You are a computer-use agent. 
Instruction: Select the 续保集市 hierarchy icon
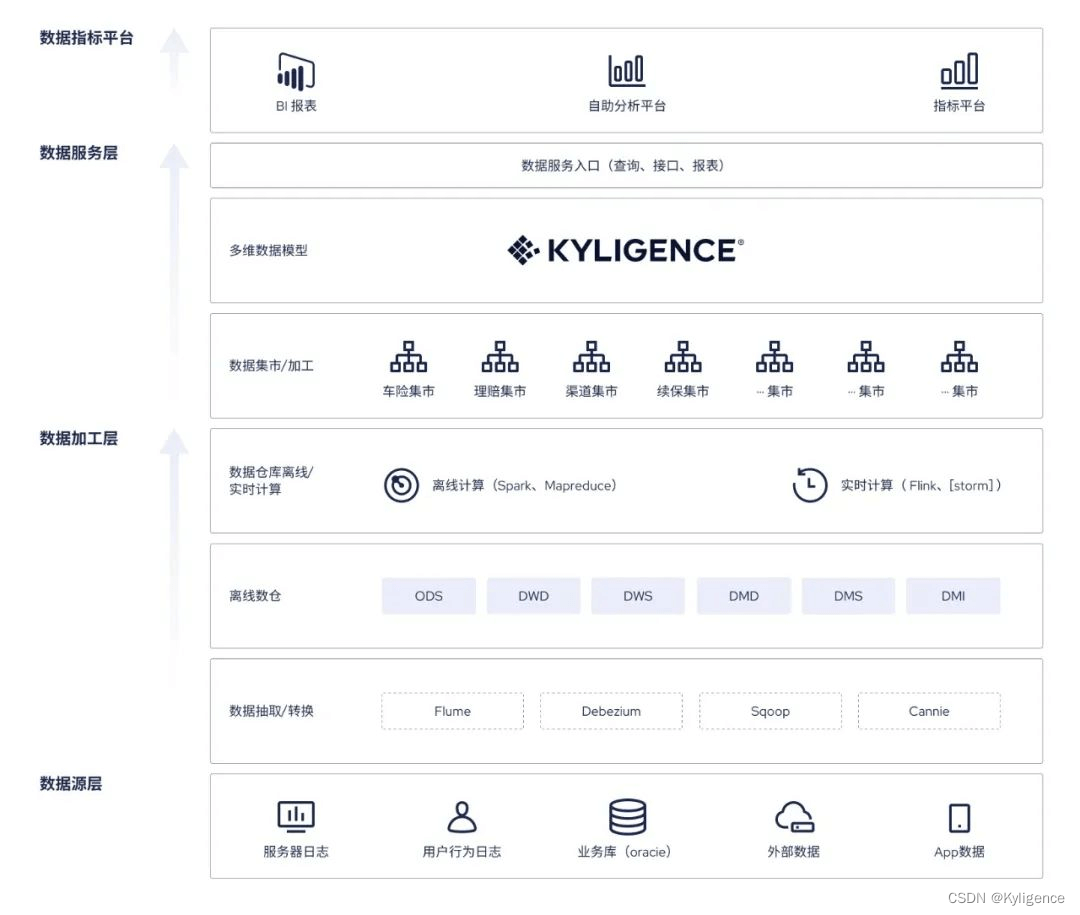(x=683, y=356)
